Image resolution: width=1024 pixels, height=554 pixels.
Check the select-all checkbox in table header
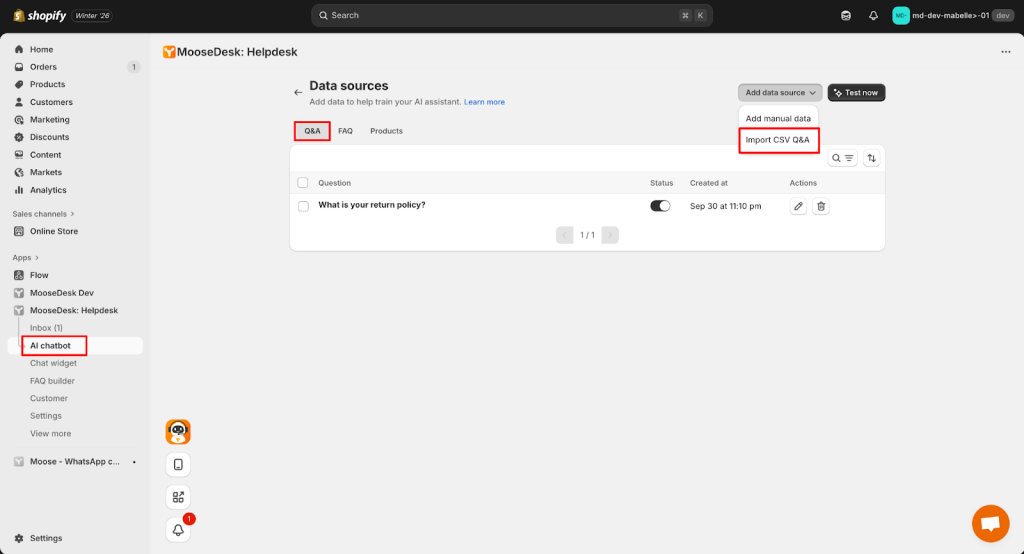coord(303,183)
